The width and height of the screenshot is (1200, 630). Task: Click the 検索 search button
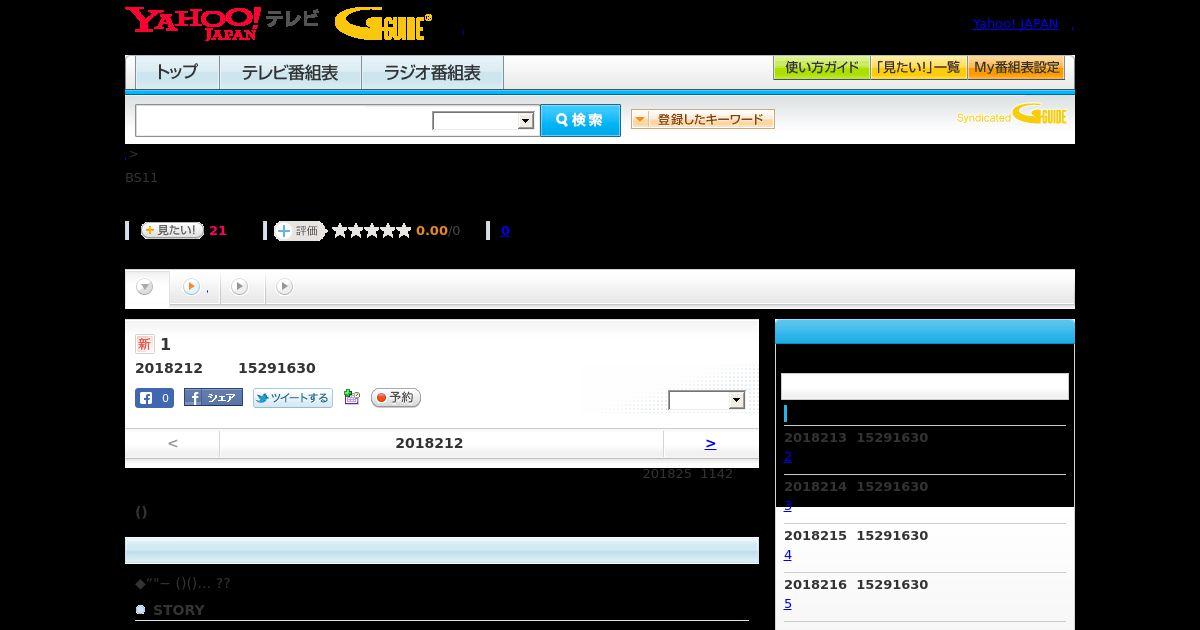click(x=580, y=120)
